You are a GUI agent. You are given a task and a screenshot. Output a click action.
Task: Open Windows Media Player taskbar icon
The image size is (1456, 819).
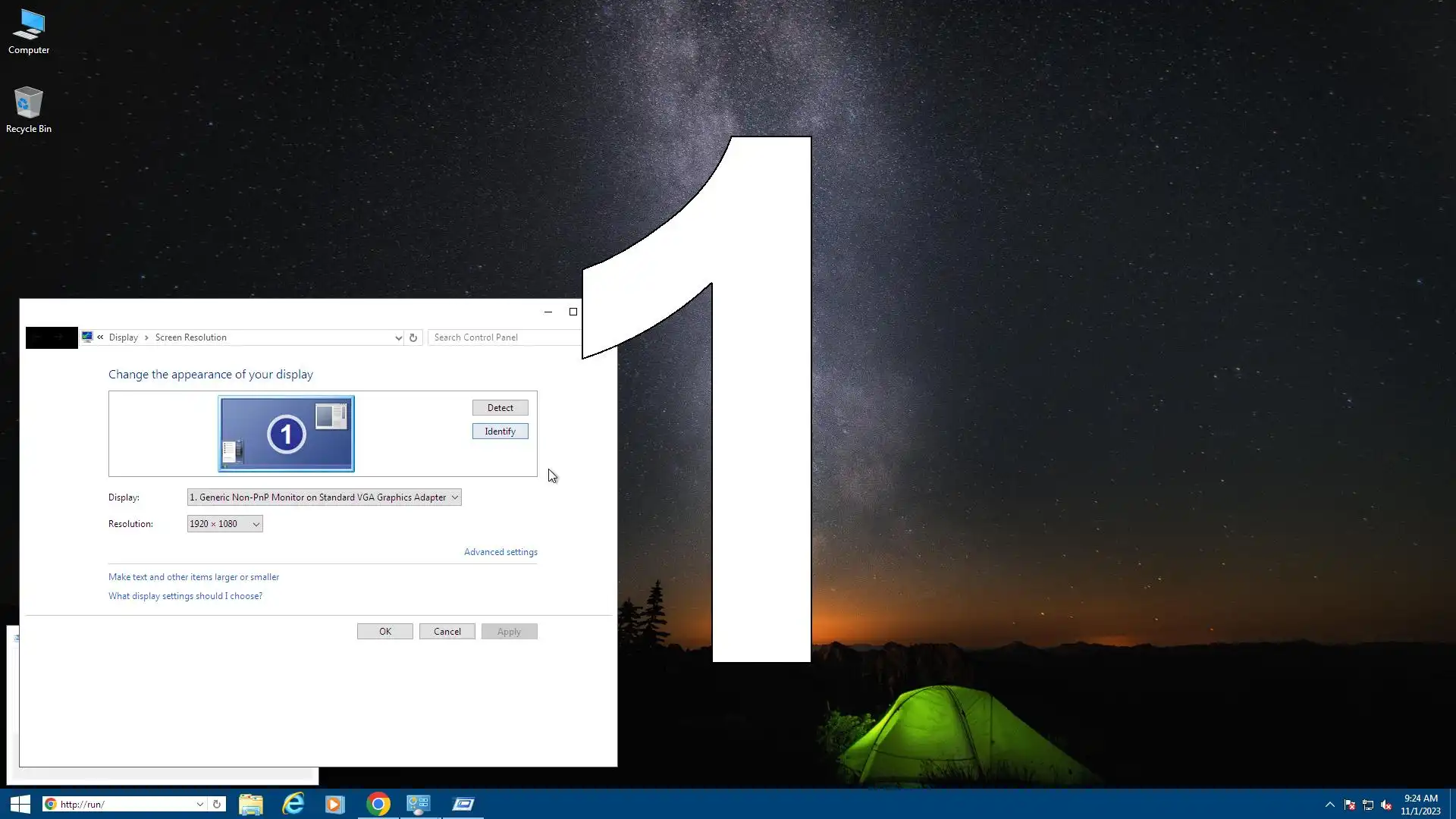[334, 804]
